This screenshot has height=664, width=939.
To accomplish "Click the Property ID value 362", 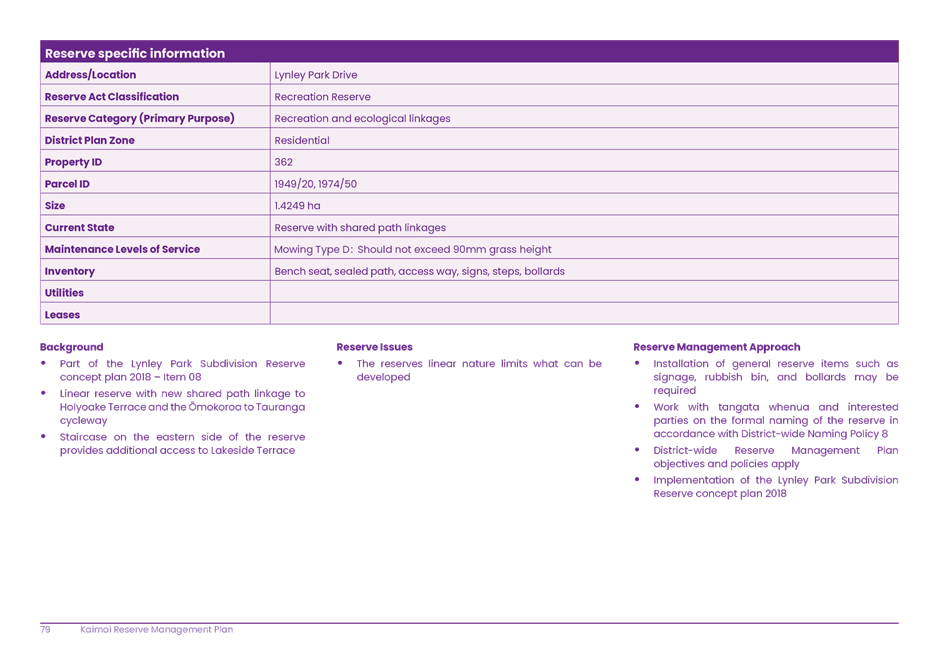I will (x=283, y=161).
